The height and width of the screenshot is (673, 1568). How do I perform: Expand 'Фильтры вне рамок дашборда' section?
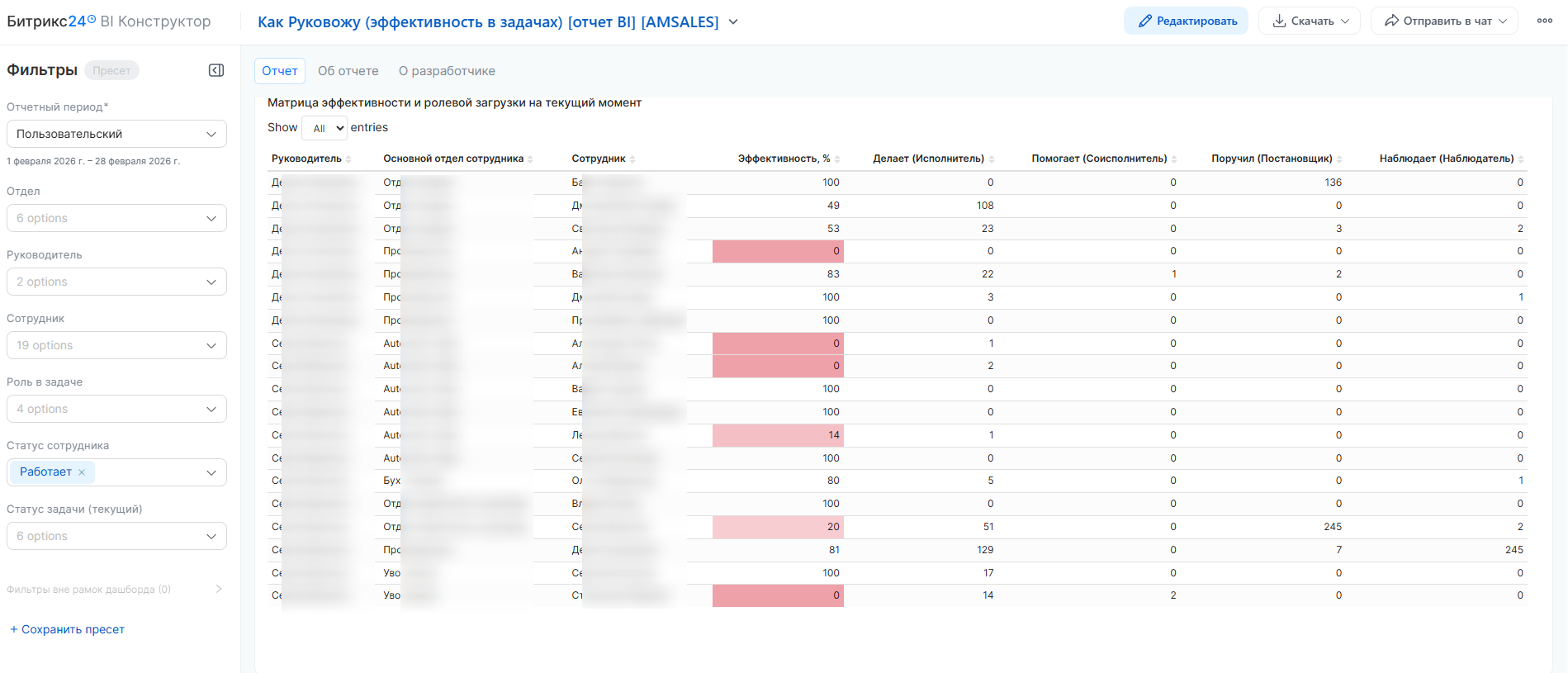[219, 589]
